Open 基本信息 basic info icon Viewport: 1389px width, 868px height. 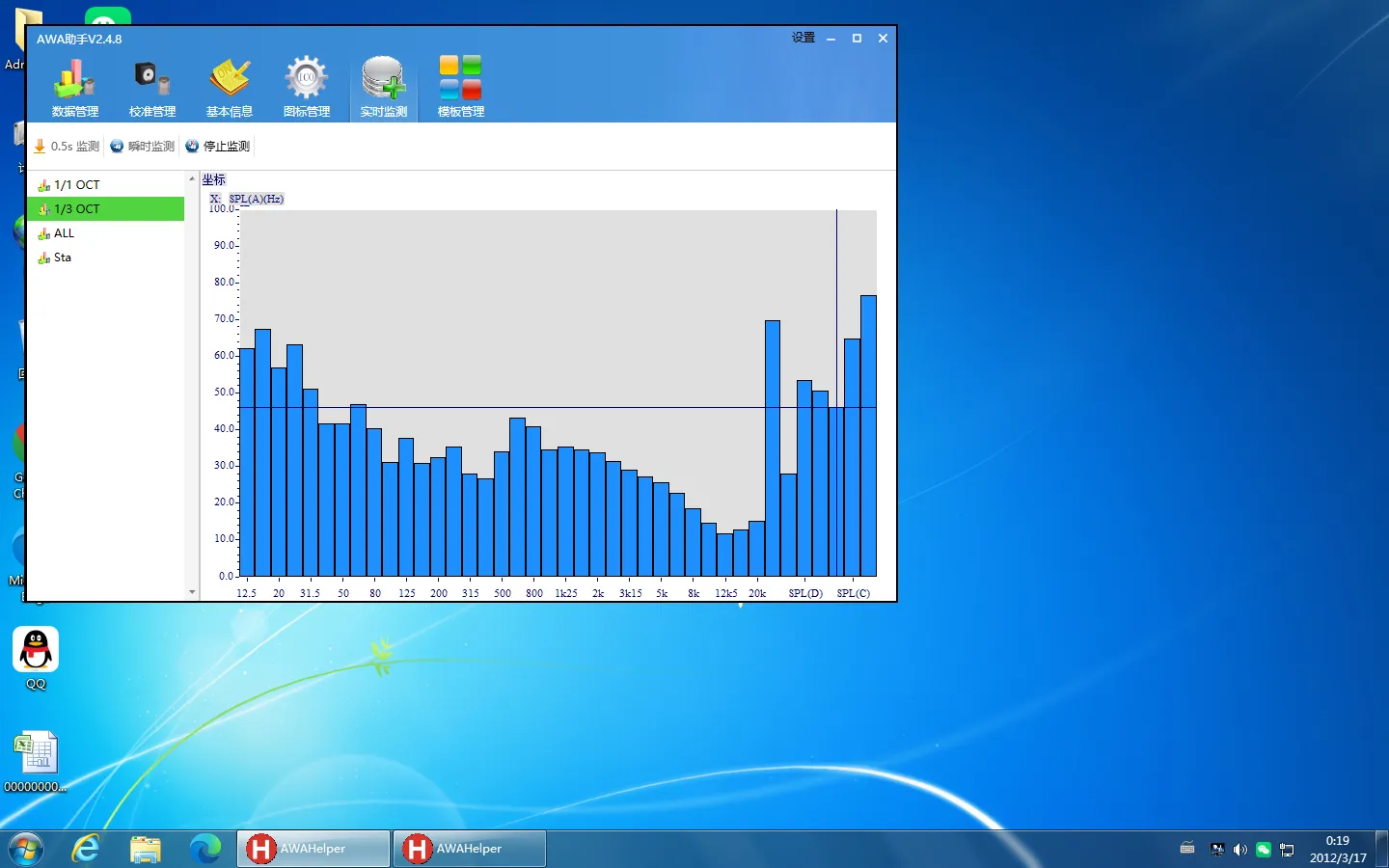[230, 88]
